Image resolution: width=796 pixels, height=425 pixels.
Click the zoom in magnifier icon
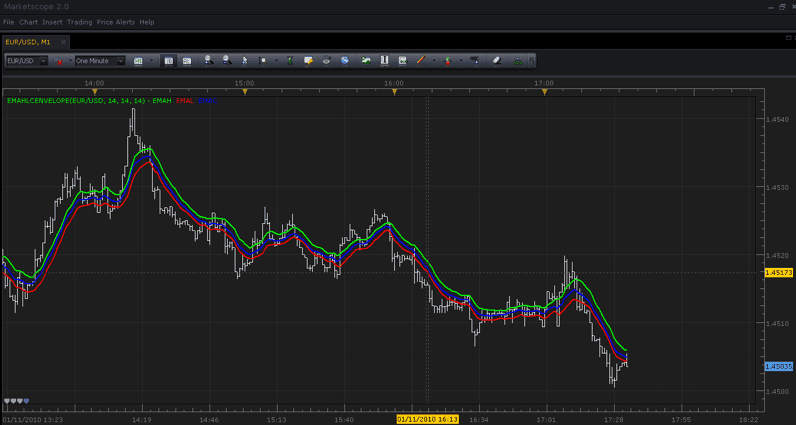(208, 61)
